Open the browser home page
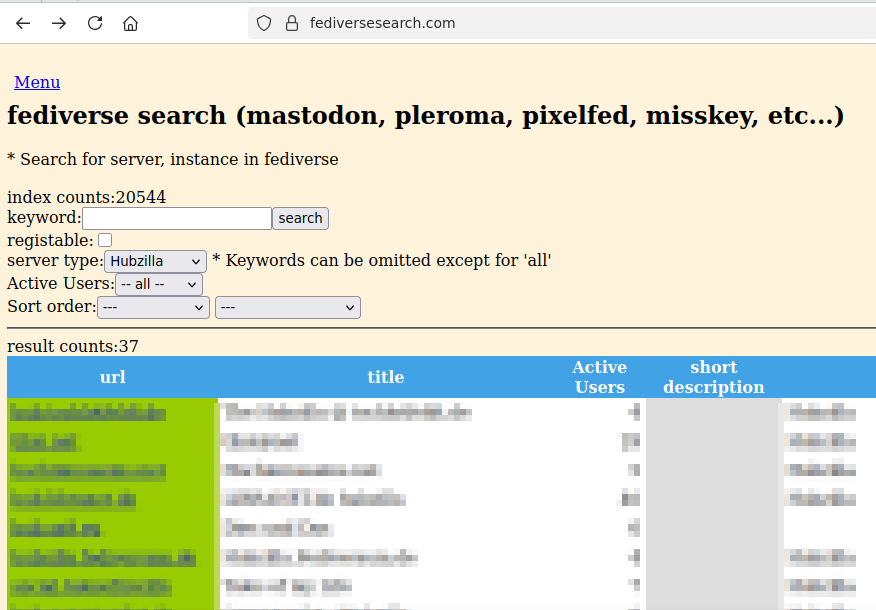This screenshot has width=876, height=610. click(130, 23)
